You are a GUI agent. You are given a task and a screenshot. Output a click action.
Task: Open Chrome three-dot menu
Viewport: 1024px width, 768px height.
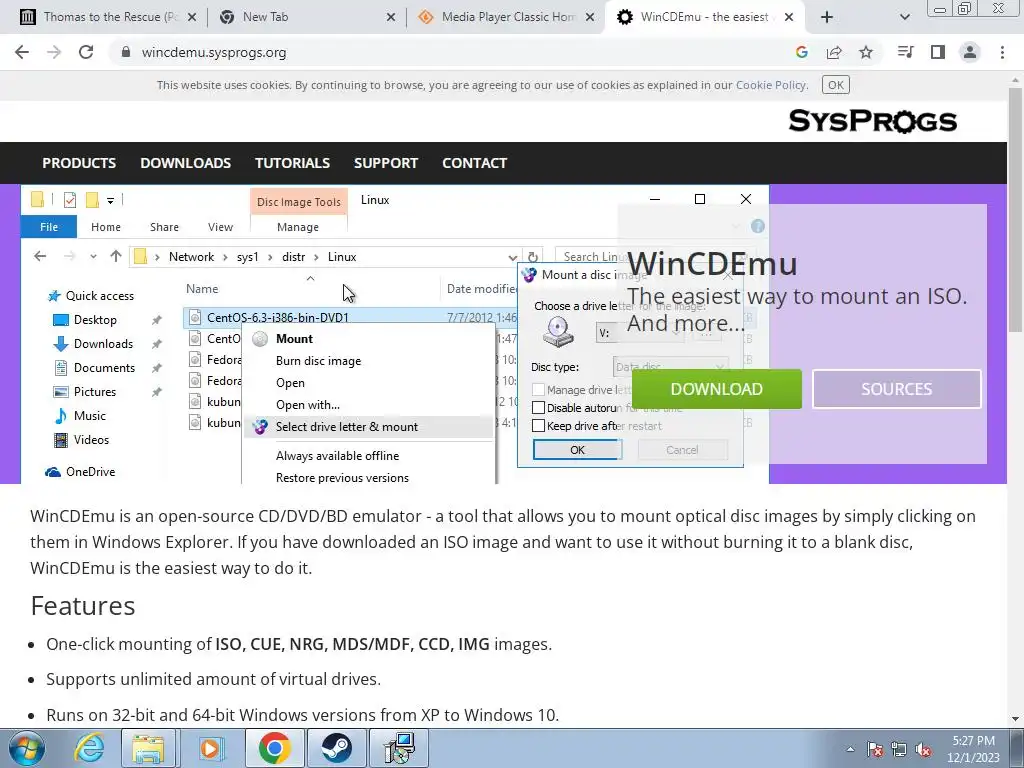pyautogui.click(x=1002, y=52)
